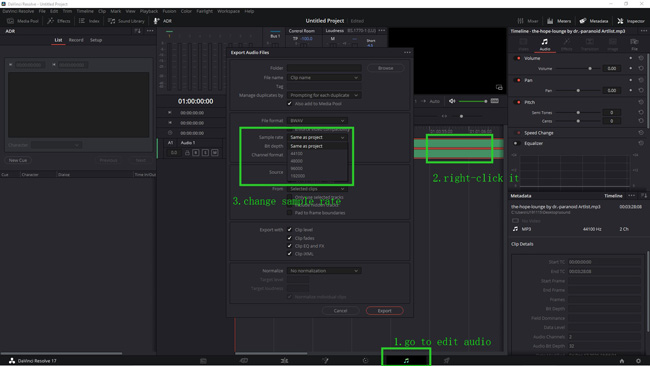Screen dimensions: 650x366
Task: Open Project Settings gear icon
Action: coord(638,361)
